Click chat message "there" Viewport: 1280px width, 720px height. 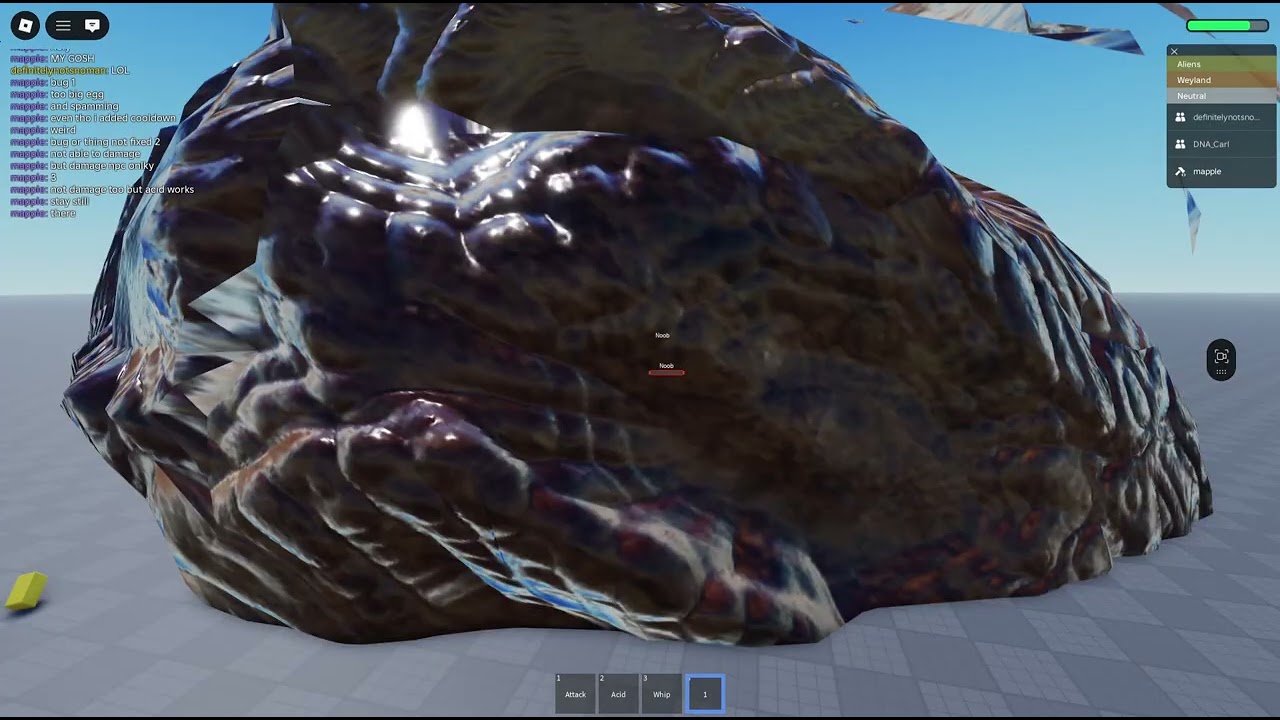pos(63,213)
